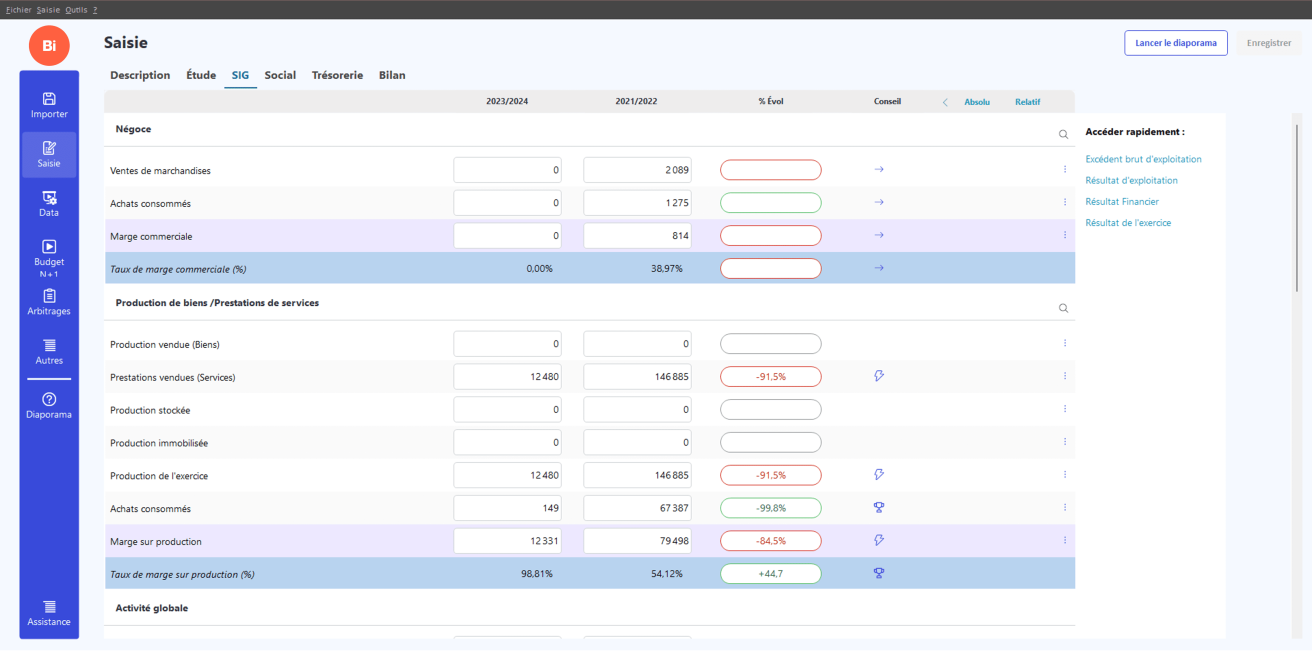Click the left chevron beside Absolu
This screenshot has height=651, width=1312.
point(945,102)
